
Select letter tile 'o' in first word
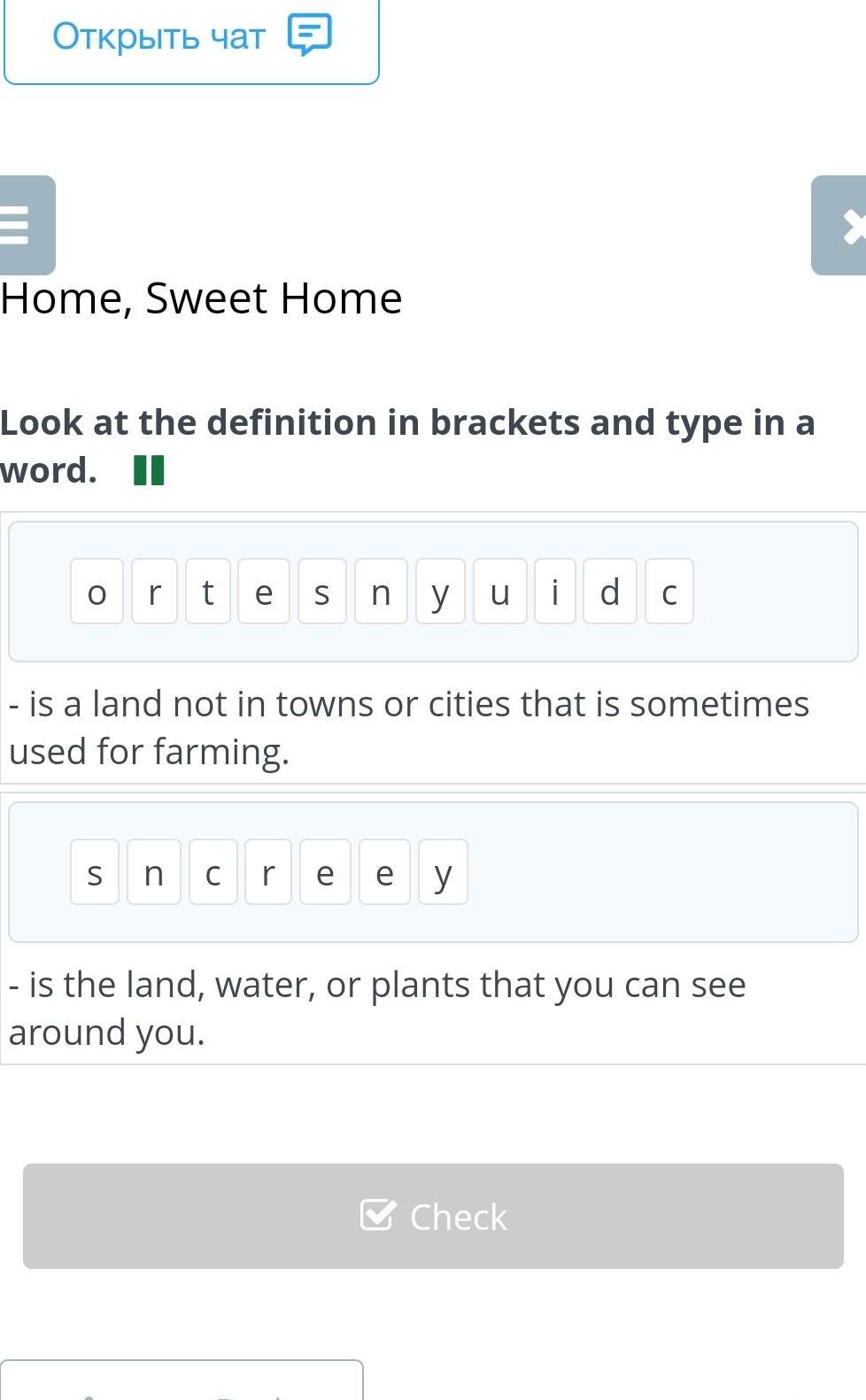[97, 592]
